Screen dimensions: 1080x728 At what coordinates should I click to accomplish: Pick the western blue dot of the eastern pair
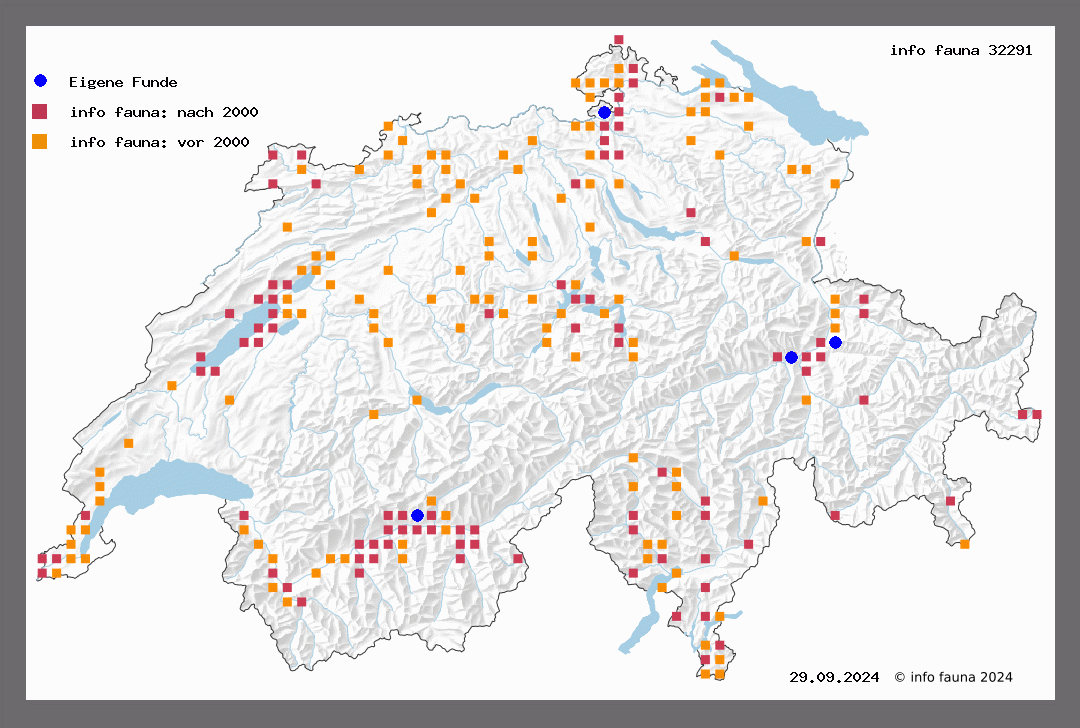(791, 357)
